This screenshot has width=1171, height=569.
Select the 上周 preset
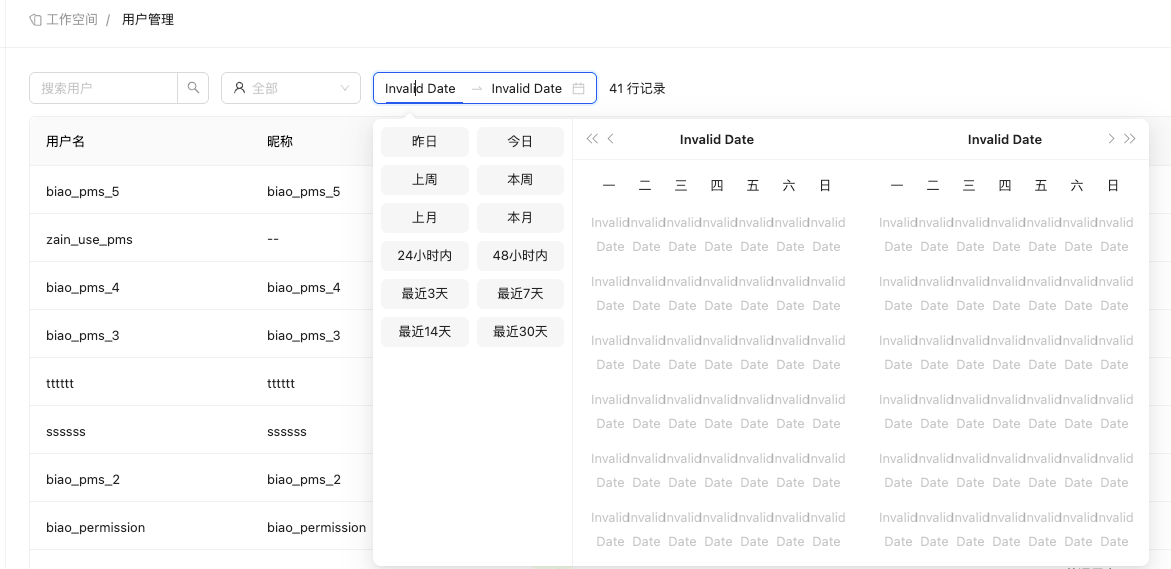[425, 180]
